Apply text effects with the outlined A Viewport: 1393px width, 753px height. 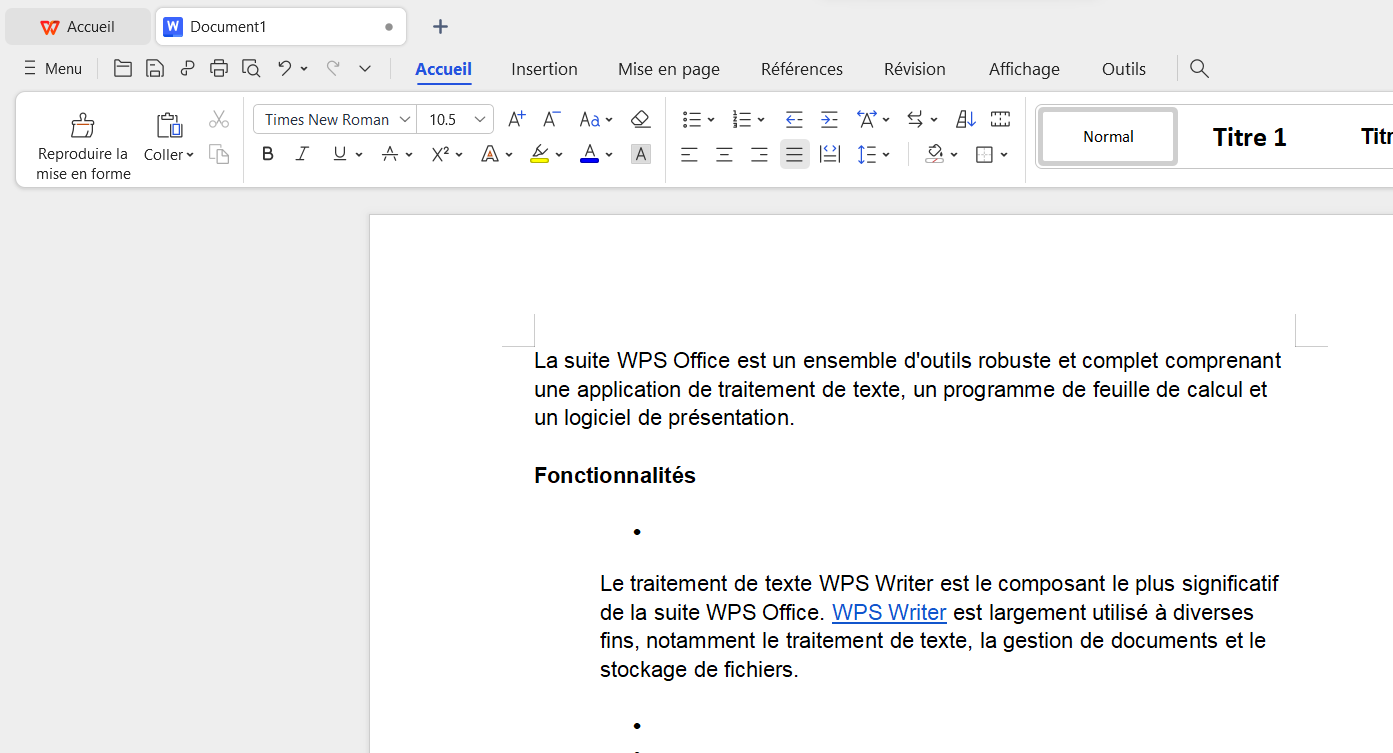pyautogui.click(x=490, y=154)
